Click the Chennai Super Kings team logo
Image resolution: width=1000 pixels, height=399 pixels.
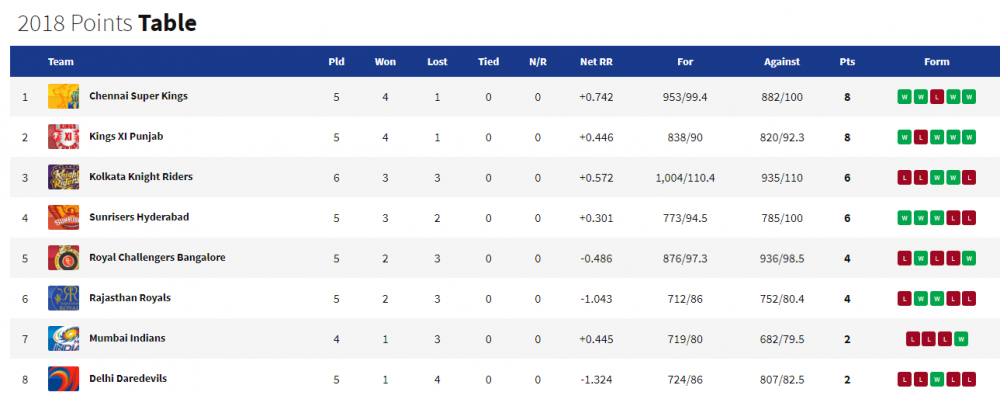[x=63, y=97]
